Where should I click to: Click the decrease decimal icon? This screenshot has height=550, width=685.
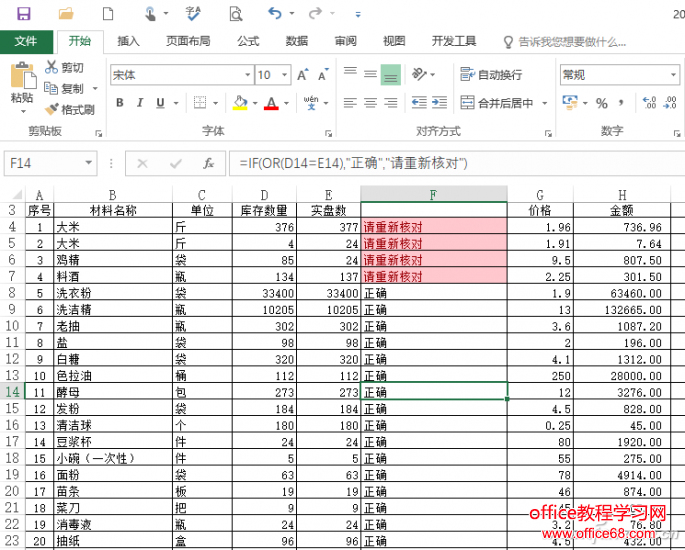point(670,103)
